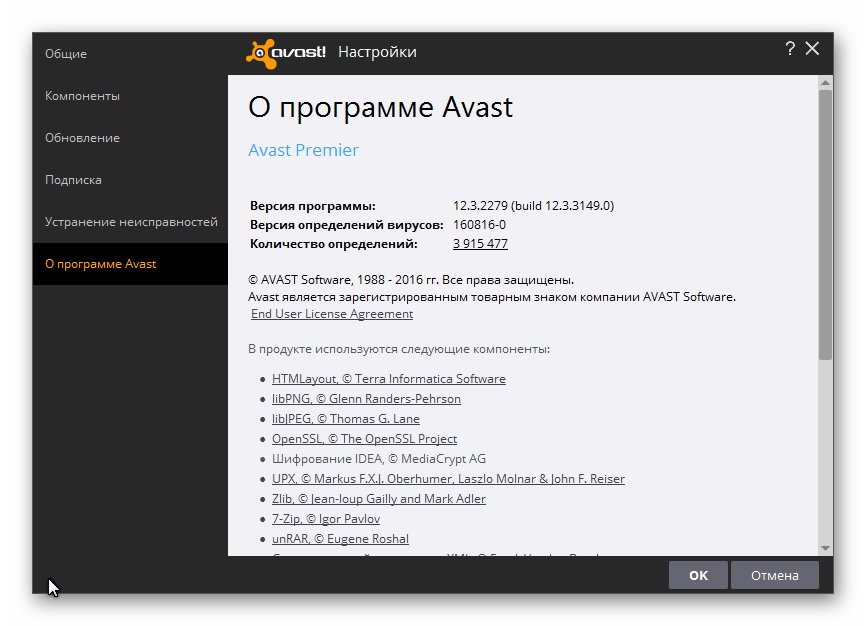Click the Версия программы label
The width and height of the screenshot is (866, 626).
[313, 206]
